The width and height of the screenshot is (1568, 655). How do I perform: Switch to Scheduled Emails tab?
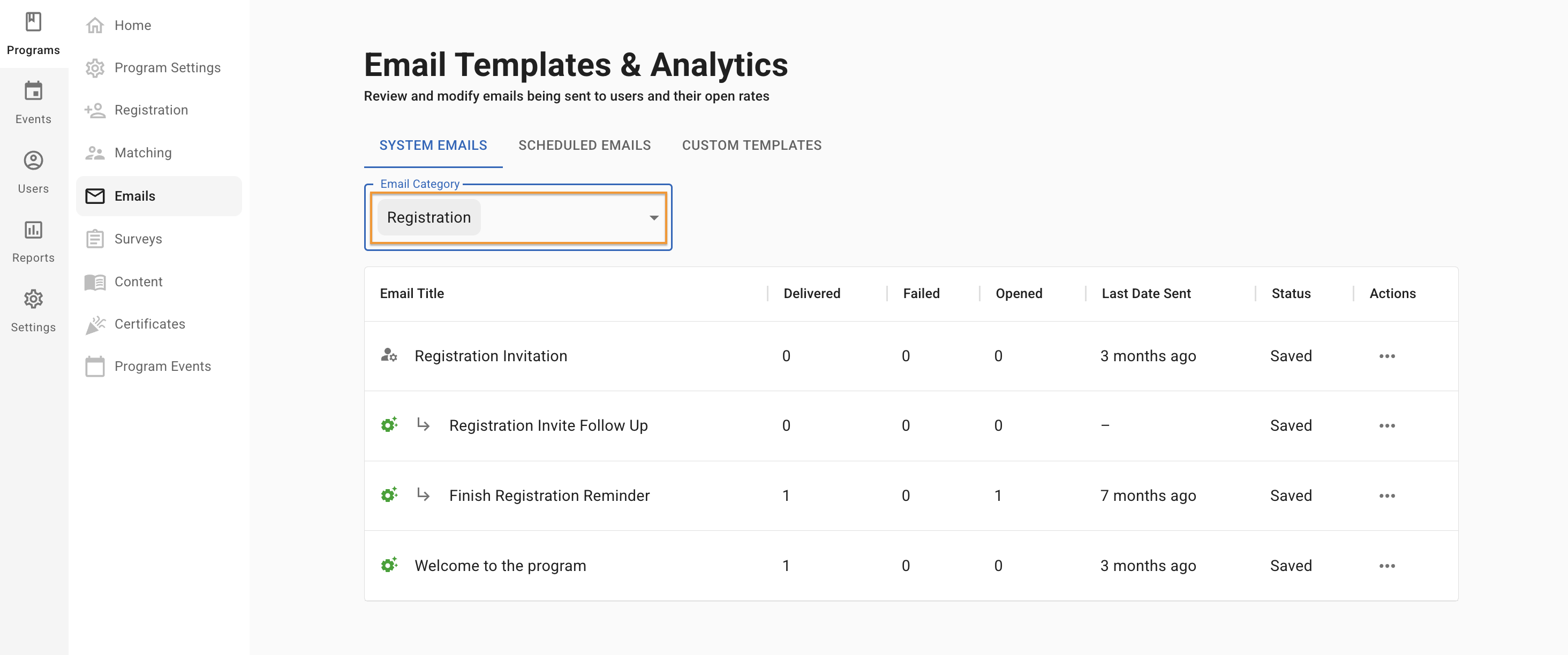584,146
